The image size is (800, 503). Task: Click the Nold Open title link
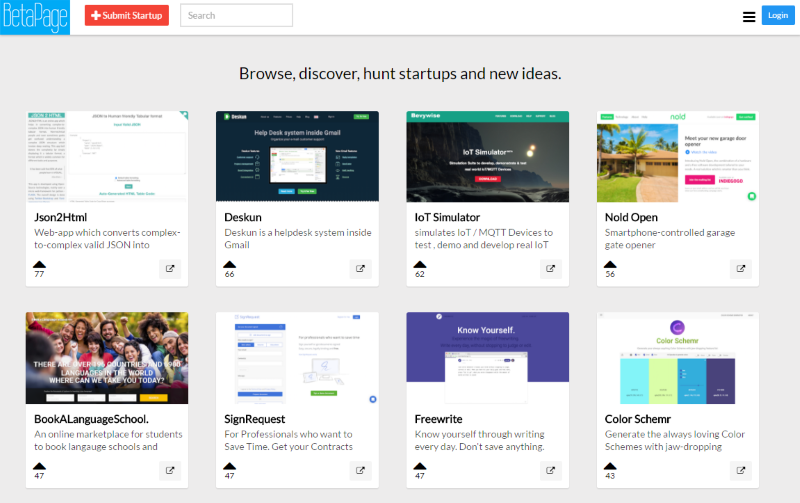631,217
